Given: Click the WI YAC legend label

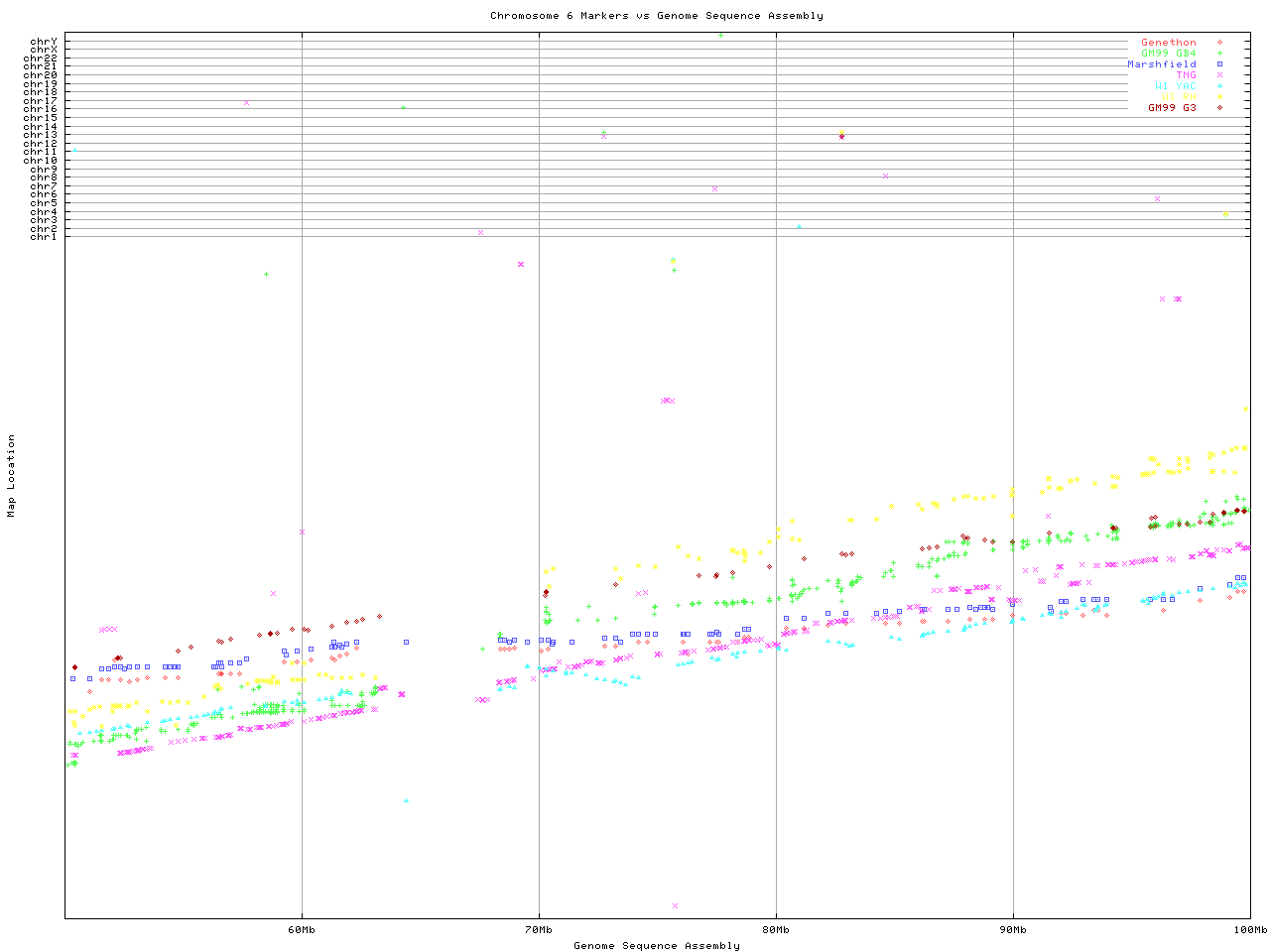Looking at the screenshot, I should [1175, 86].
